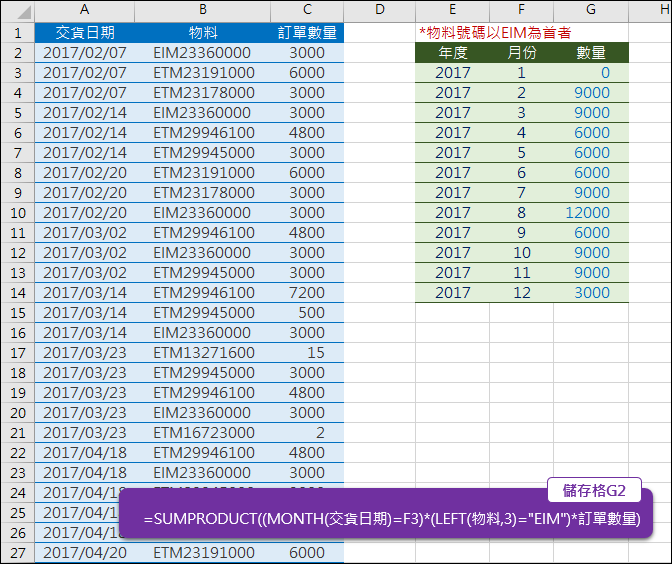Select year cell E9 with 2017
This screenshot has width=672, height=564.
tap(453, 193)
